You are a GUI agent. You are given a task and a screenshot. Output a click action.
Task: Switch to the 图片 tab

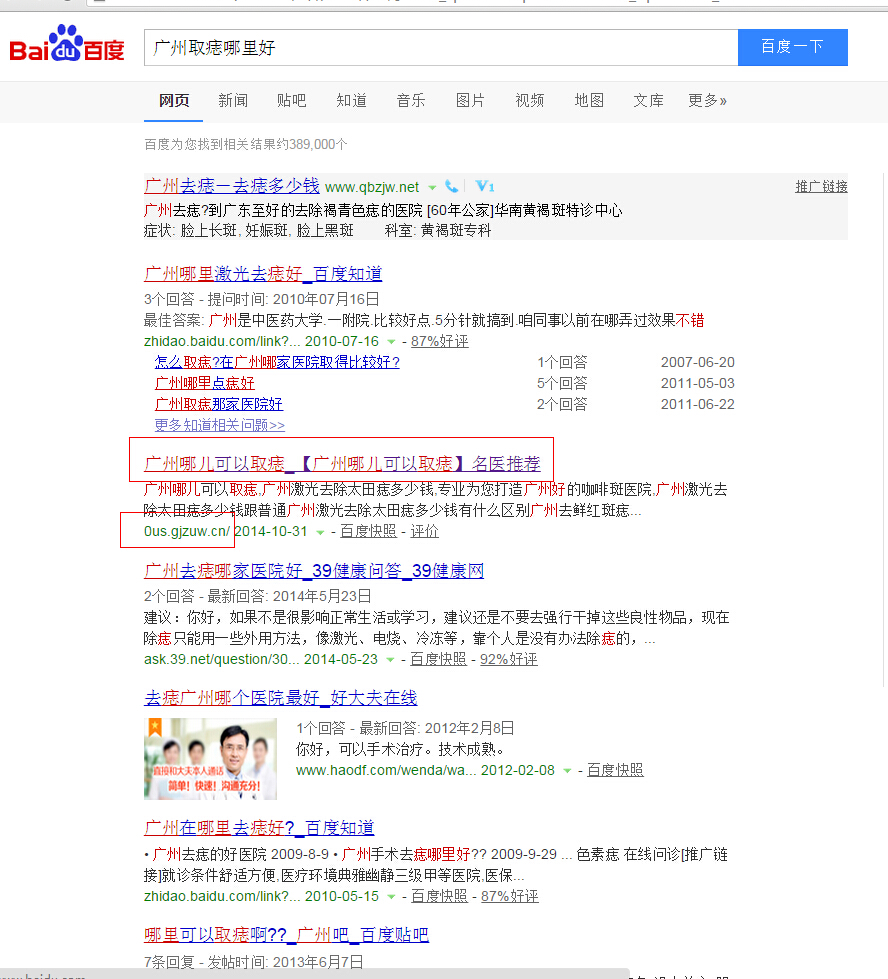tap(470, 101)
